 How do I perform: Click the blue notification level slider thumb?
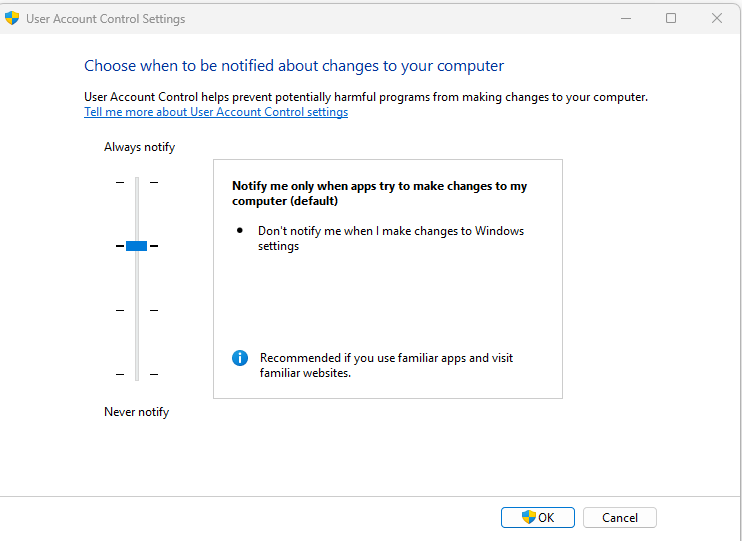click(136, 246)
